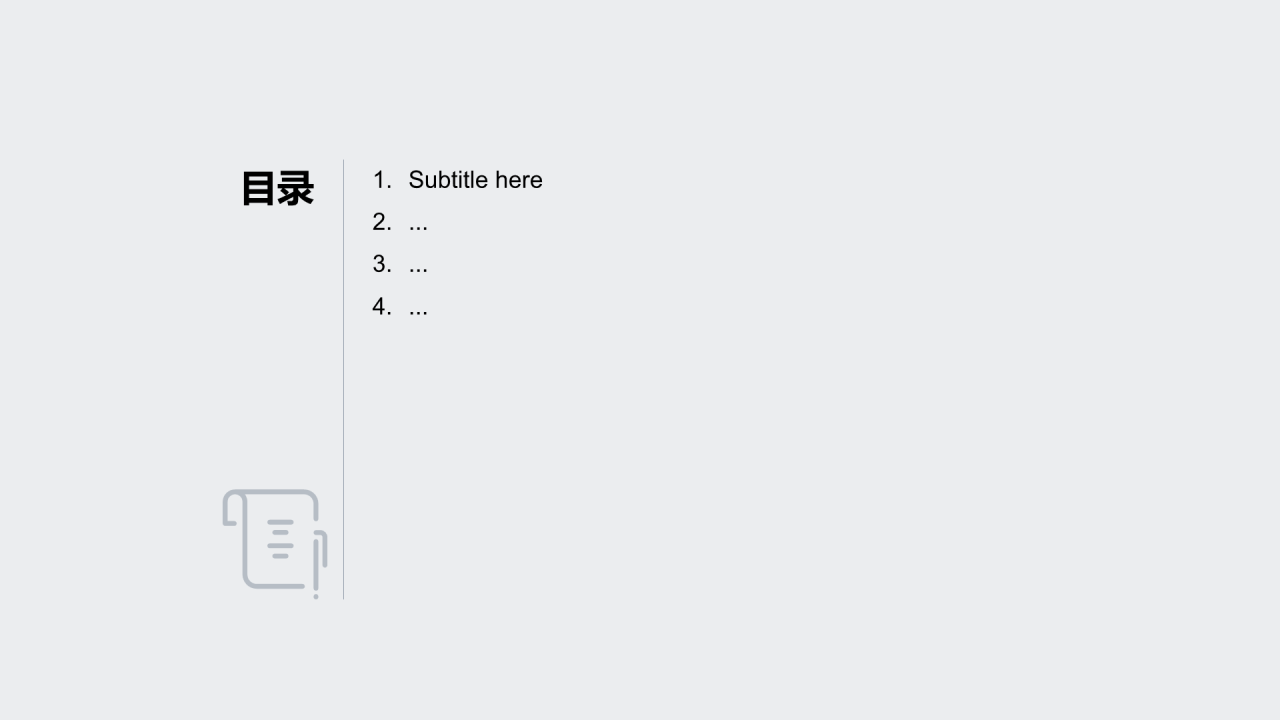The width and height of the screenshot is (1280, 720).
Task: Click the small dot beneath the scroll icon
Action: [316, 596]
